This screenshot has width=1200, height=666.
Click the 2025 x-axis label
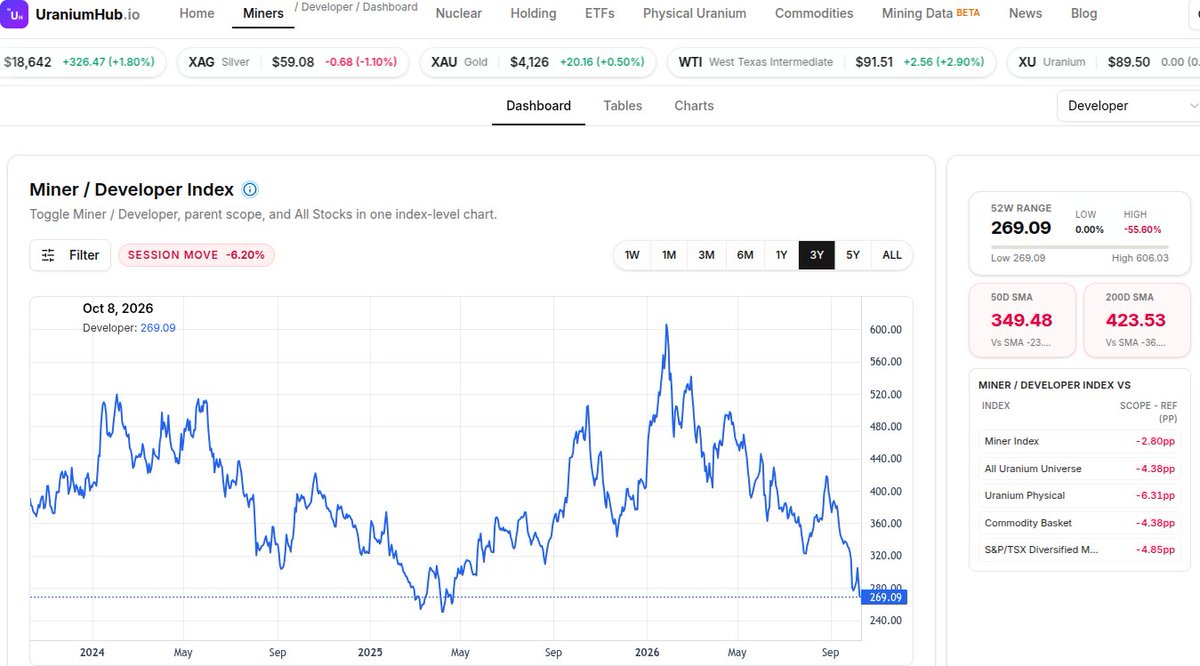pos(370,652)
